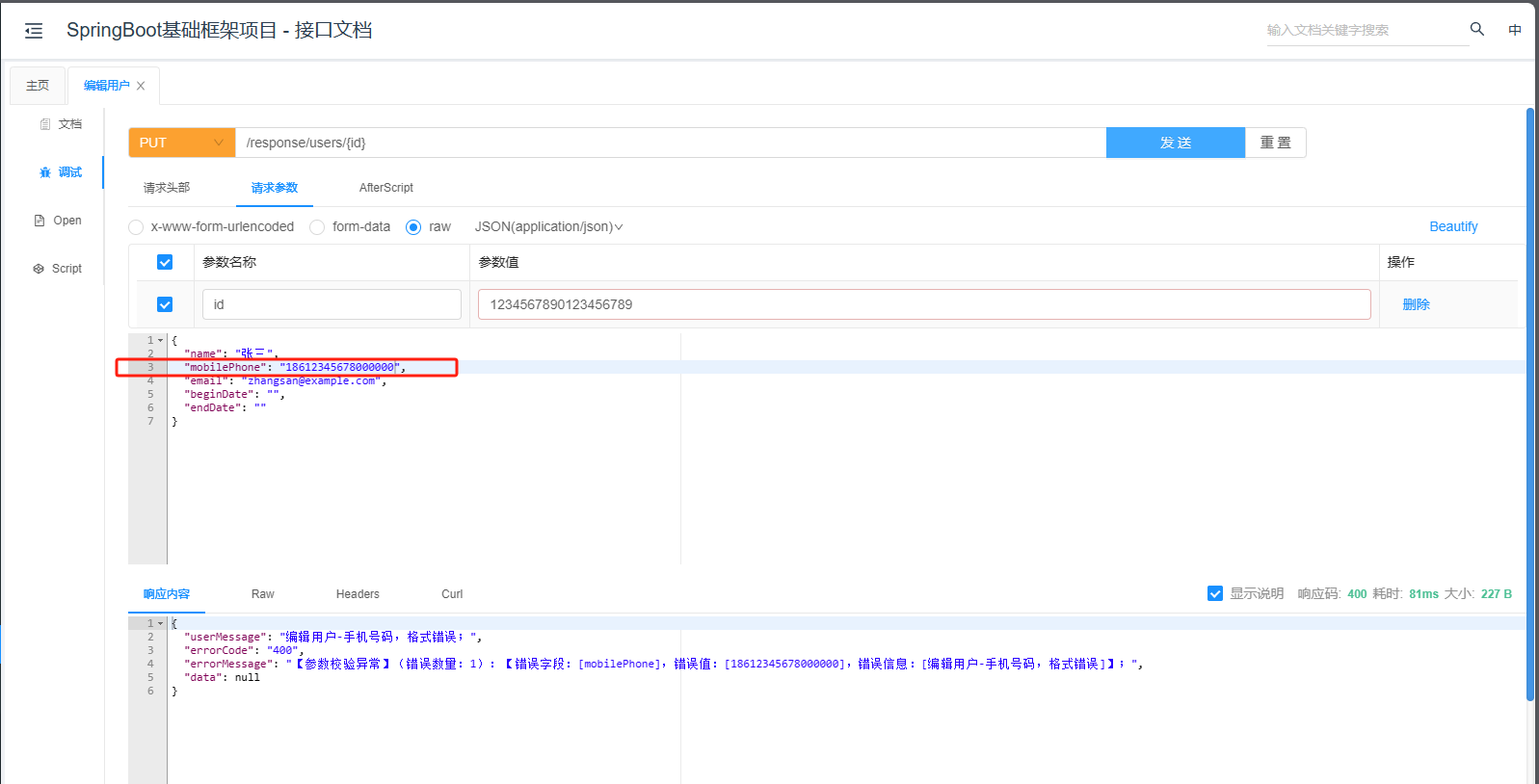This screenshot has height=784, width=1539.
Task: Click the 参数值 column header
Action: [x=498, y=262]
